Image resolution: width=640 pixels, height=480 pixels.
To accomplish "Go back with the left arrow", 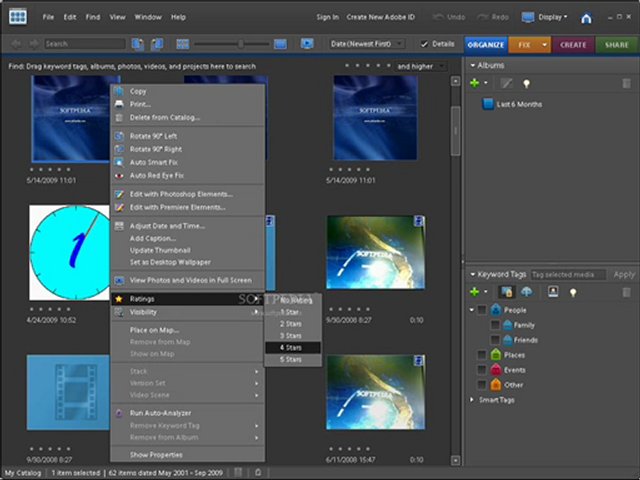I will 16,44.
